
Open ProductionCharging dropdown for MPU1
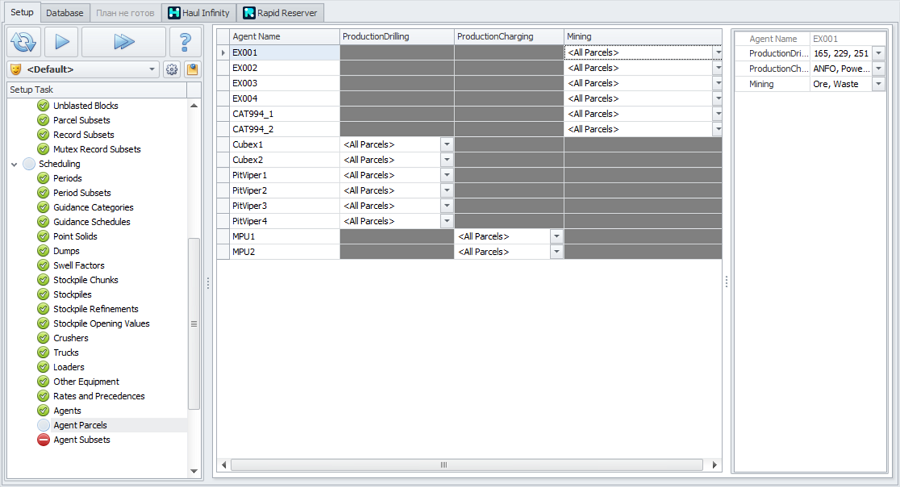click(x=556, y=237)
